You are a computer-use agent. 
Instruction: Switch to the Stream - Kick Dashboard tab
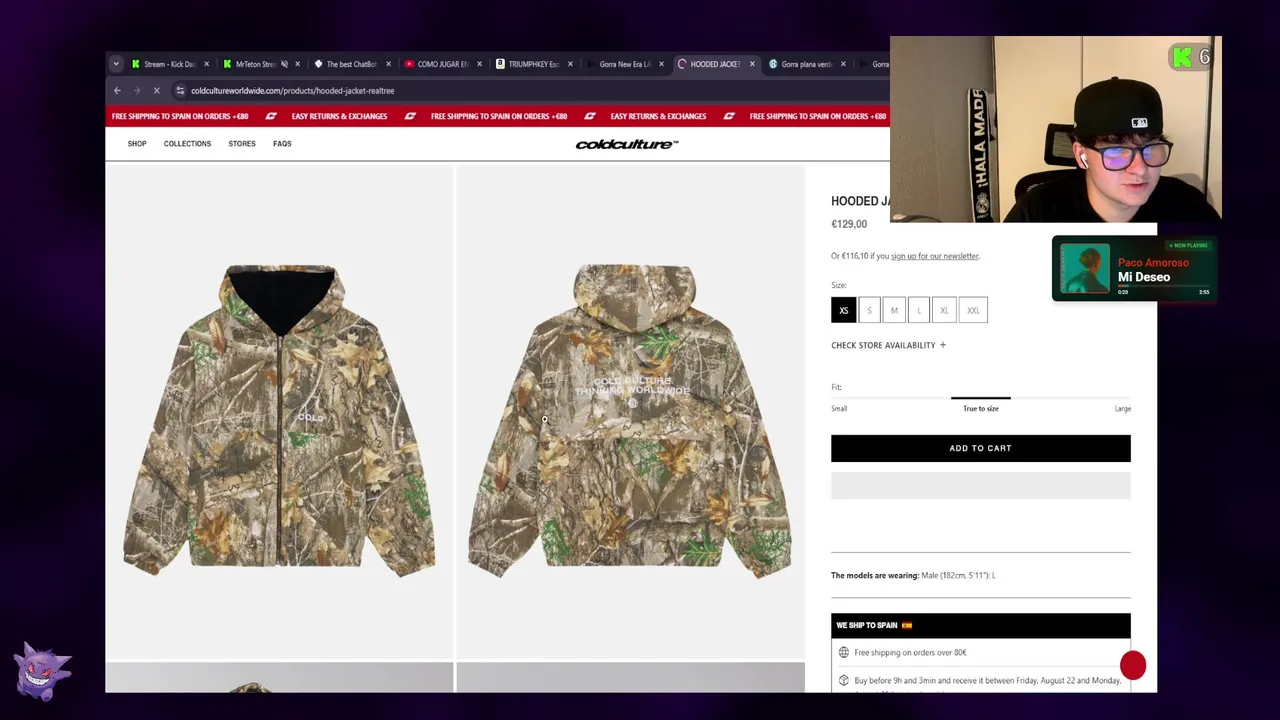pyautogui.click(x=165, y=64)
